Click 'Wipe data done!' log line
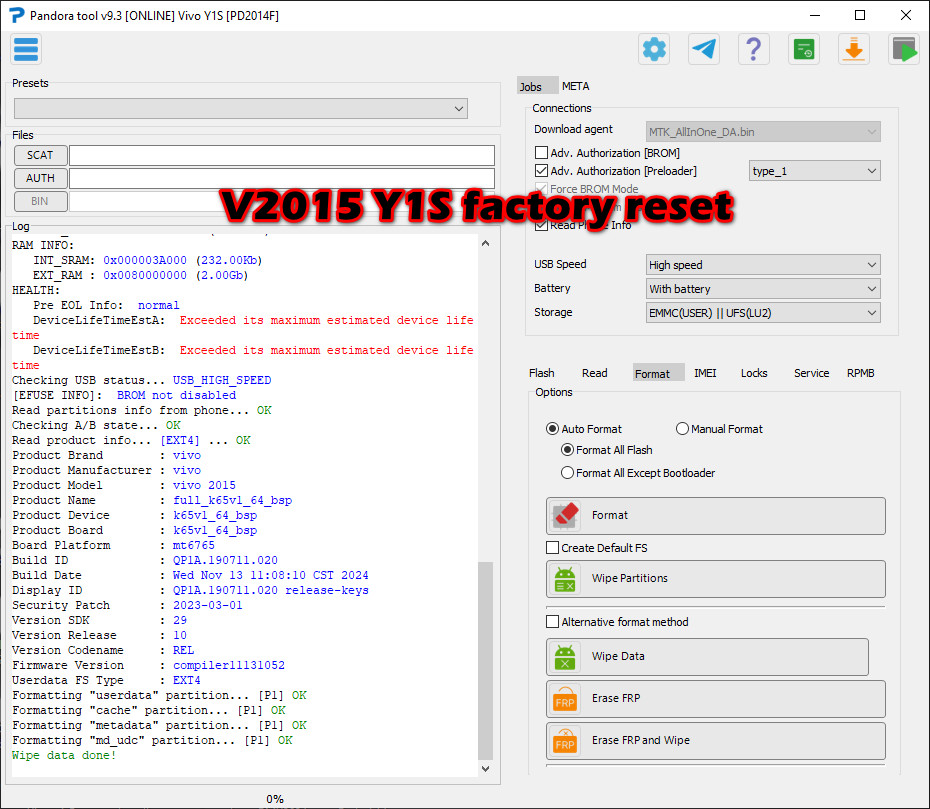 click(64, 755)
